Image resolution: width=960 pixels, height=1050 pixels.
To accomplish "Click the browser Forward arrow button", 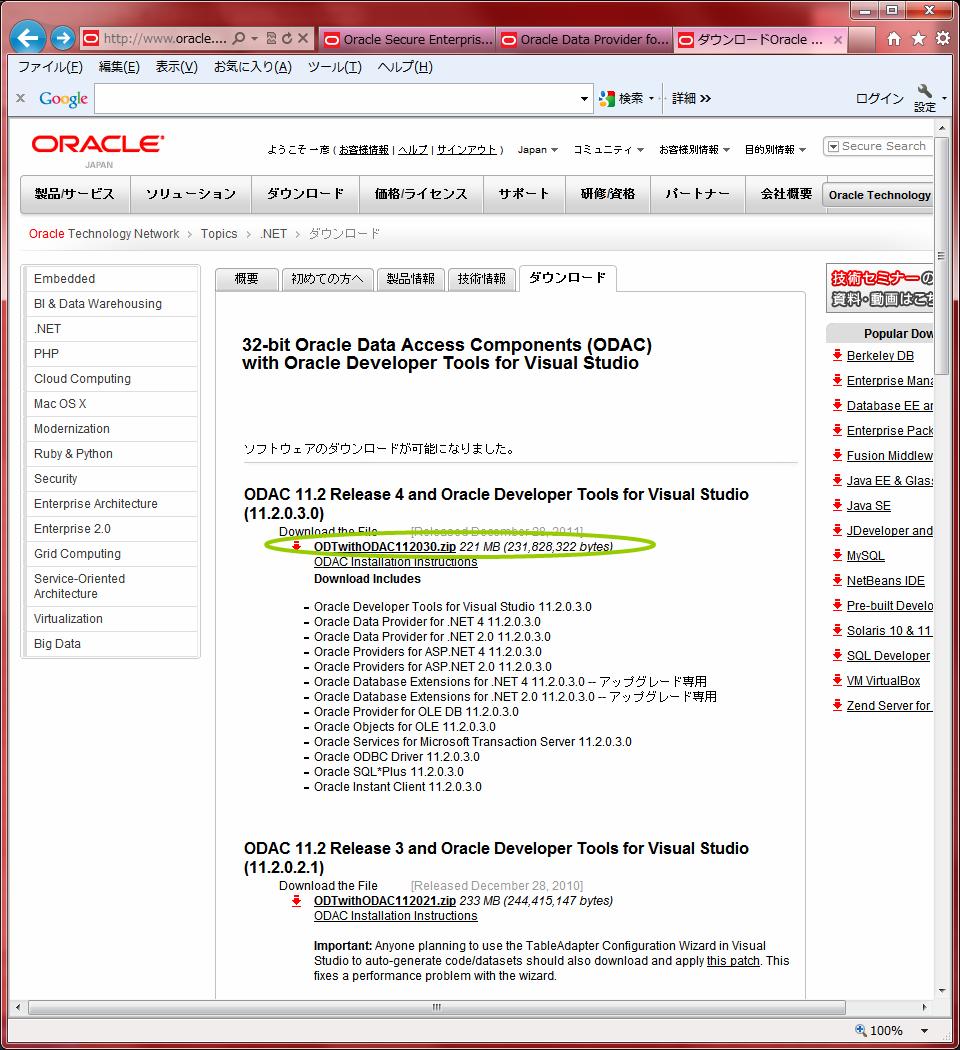I will coord(62,39).
